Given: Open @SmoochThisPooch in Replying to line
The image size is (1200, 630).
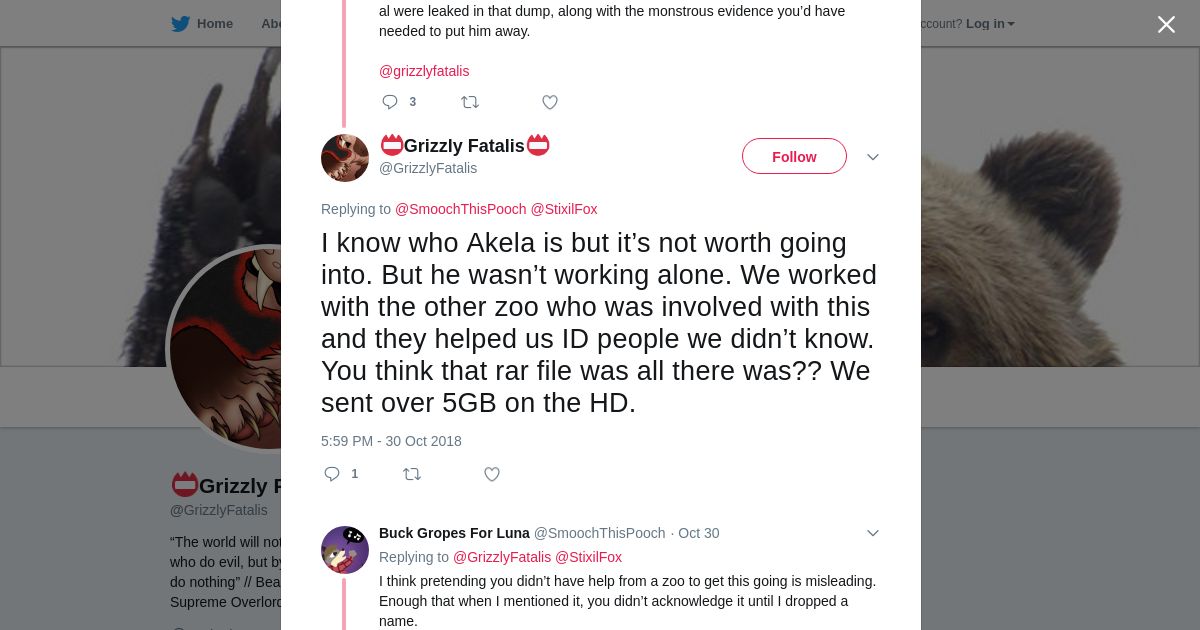Looking at the screenshot, I should pos(460,209).
